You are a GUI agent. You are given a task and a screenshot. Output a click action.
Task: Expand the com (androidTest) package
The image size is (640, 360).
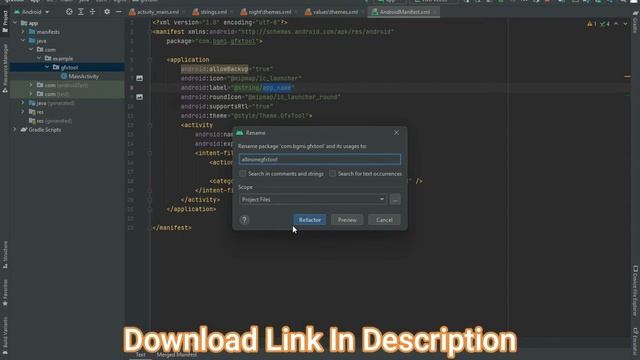pyautogui.click(x=31, y=85)
